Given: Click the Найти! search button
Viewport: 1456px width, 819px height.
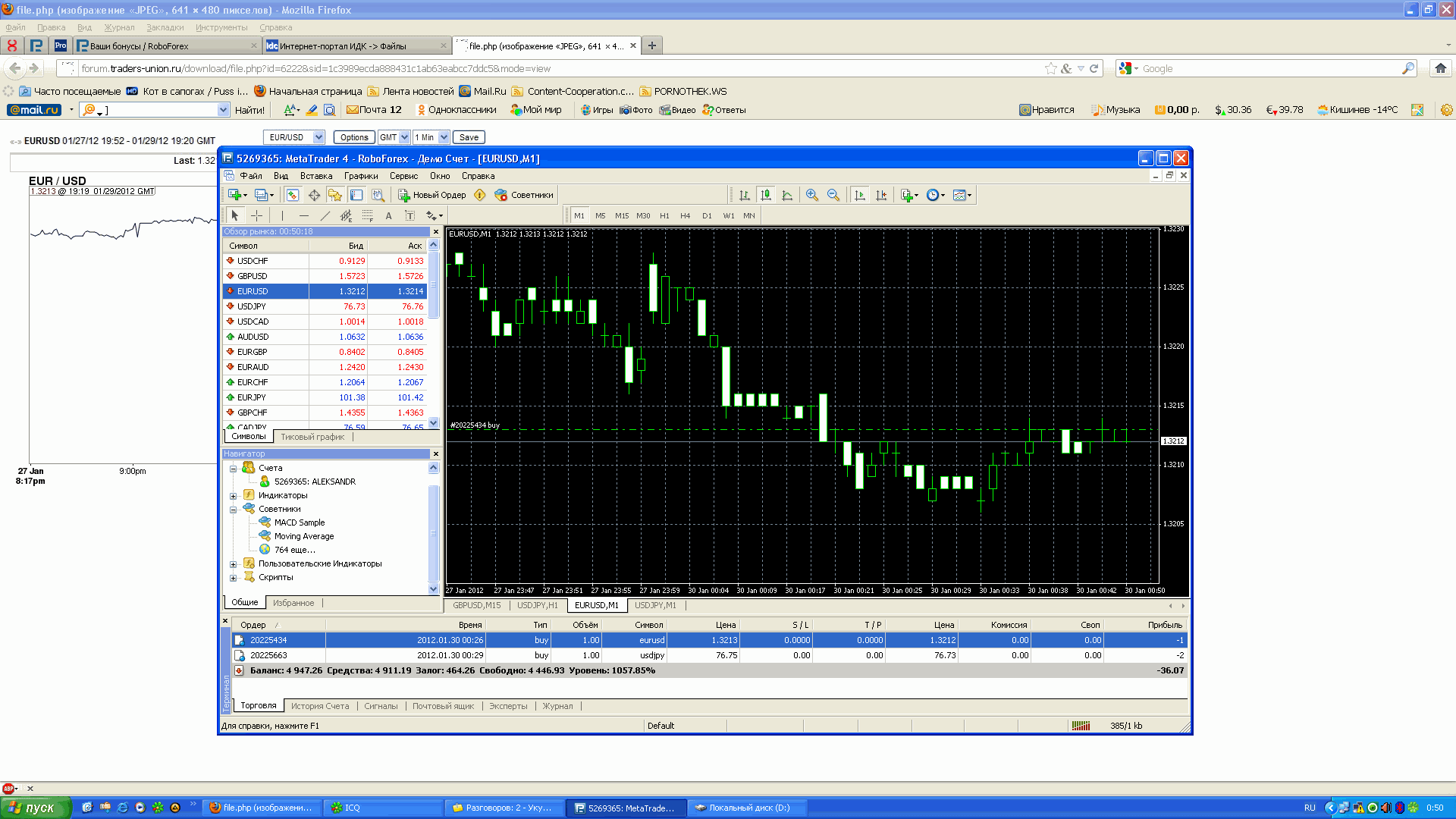Looking at the screenshot, I should coord(249,110).
